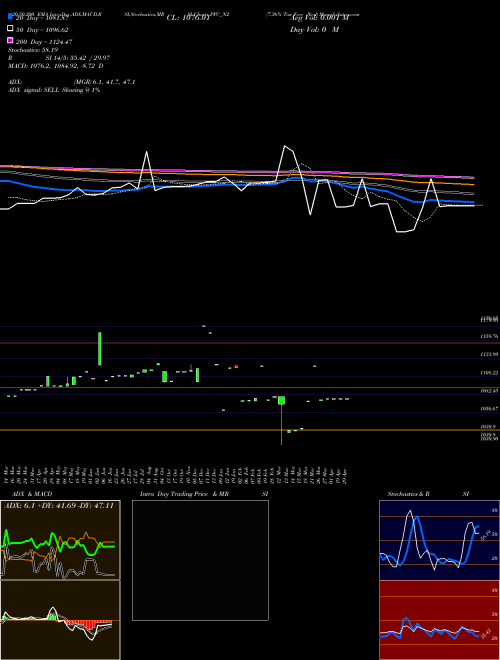Click the blue 20 Day EMA legend swatch
The height and width of the screenshot is (660, 500).
tap(10, 16)
